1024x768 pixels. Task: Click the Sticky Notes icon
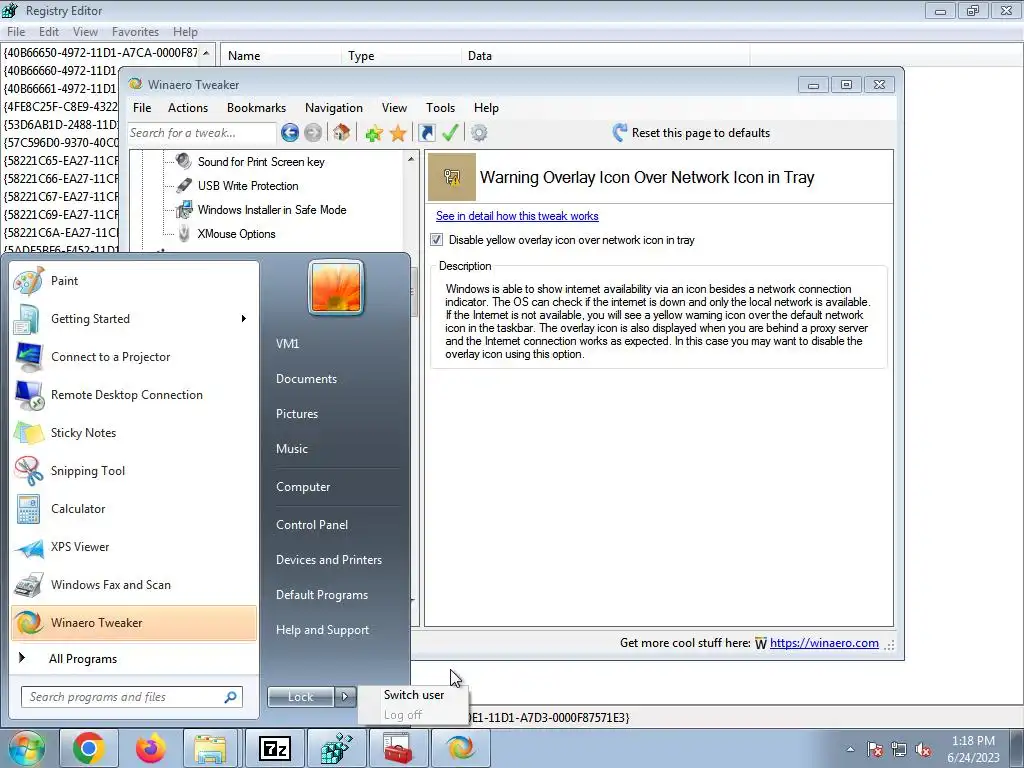click(29, 433)
